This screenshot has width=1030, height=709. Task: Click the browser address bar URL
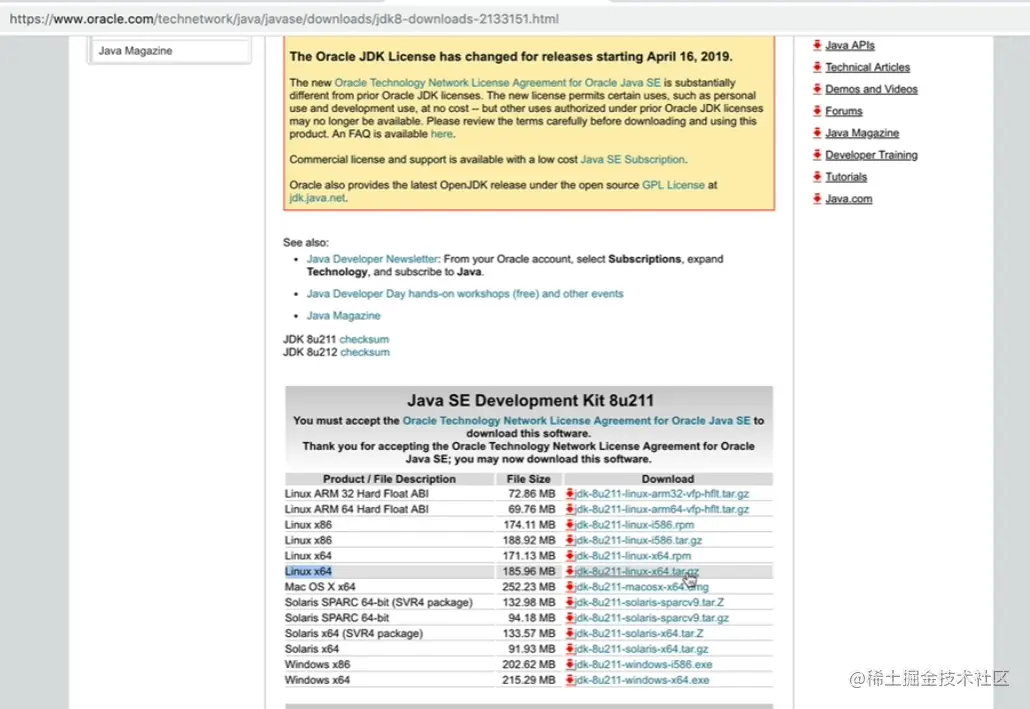coord(284,19)
